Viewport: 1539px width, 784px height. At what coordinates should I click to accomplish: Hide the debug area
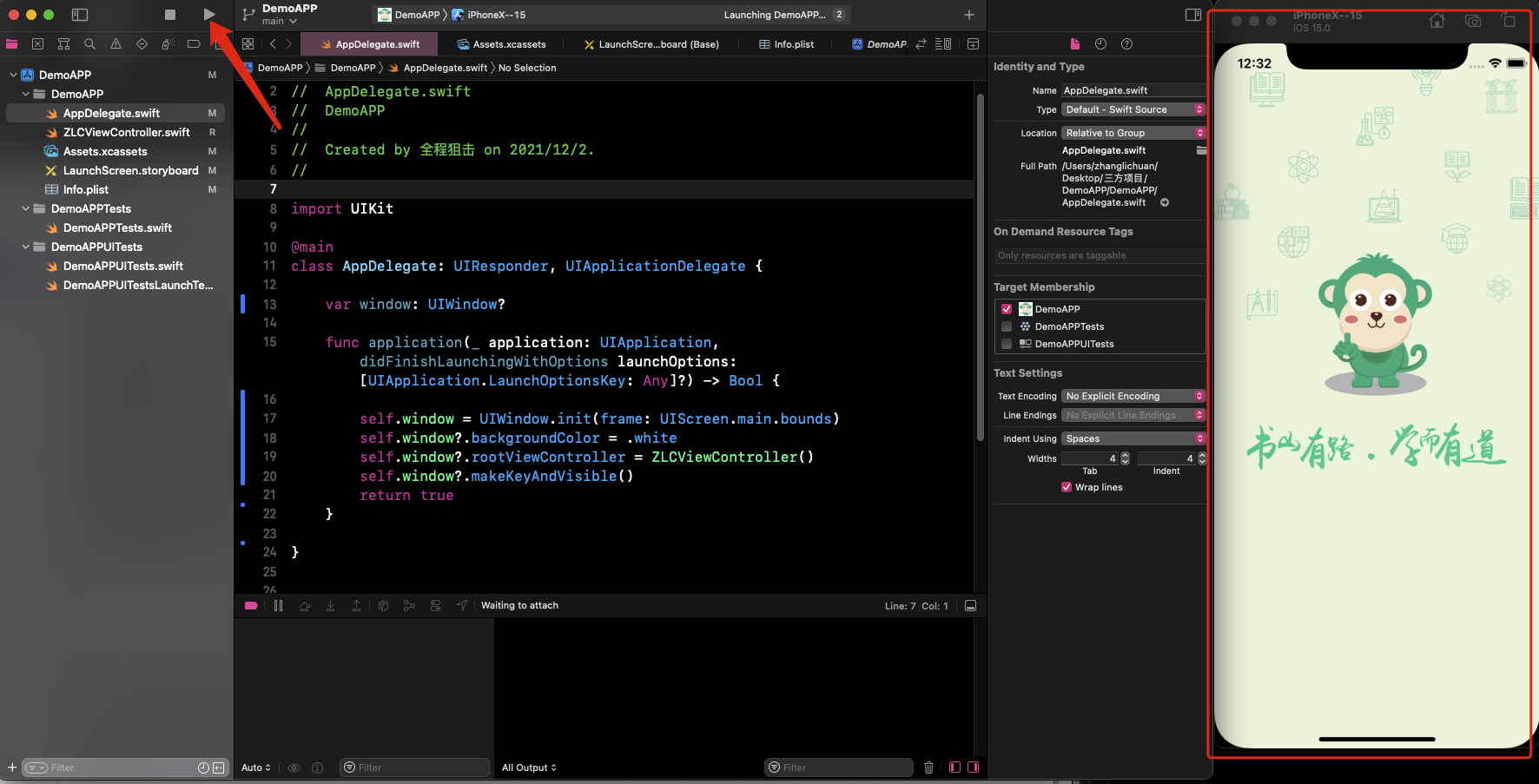point(971,606)
